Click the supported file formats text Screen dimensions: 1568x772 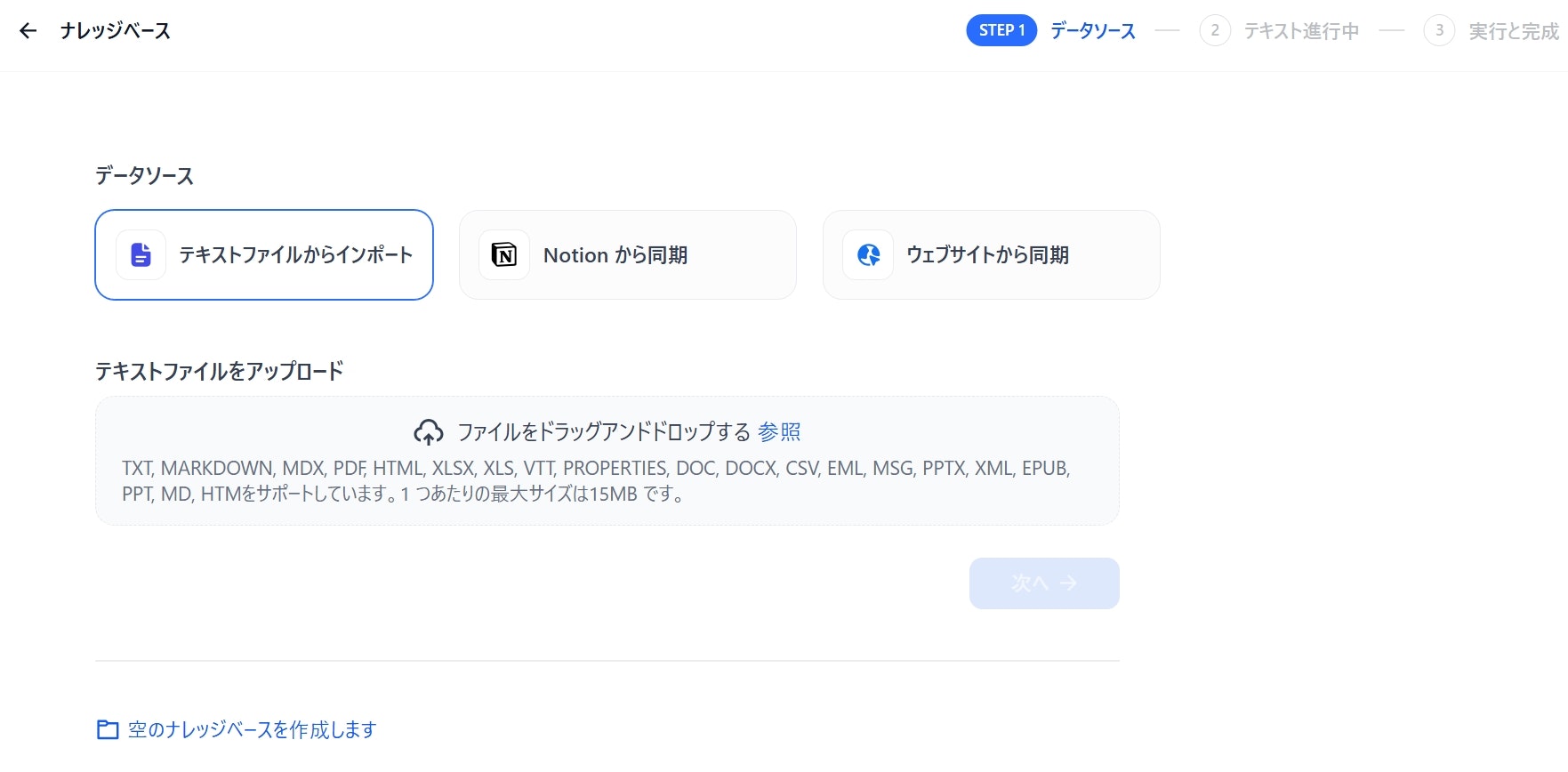(596, 481)
